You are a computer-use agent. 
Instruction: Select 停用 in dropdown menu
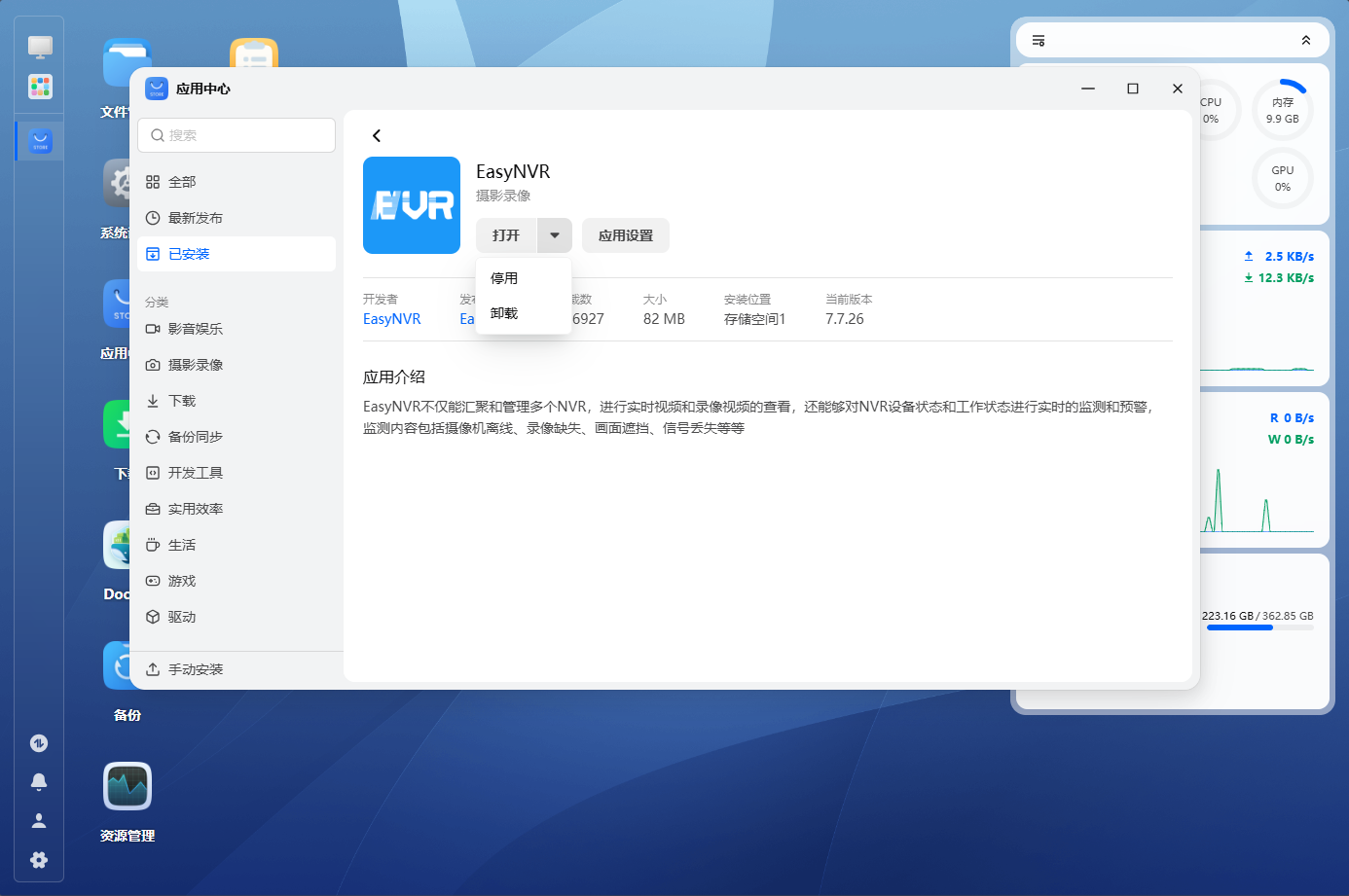coord(524,278)
